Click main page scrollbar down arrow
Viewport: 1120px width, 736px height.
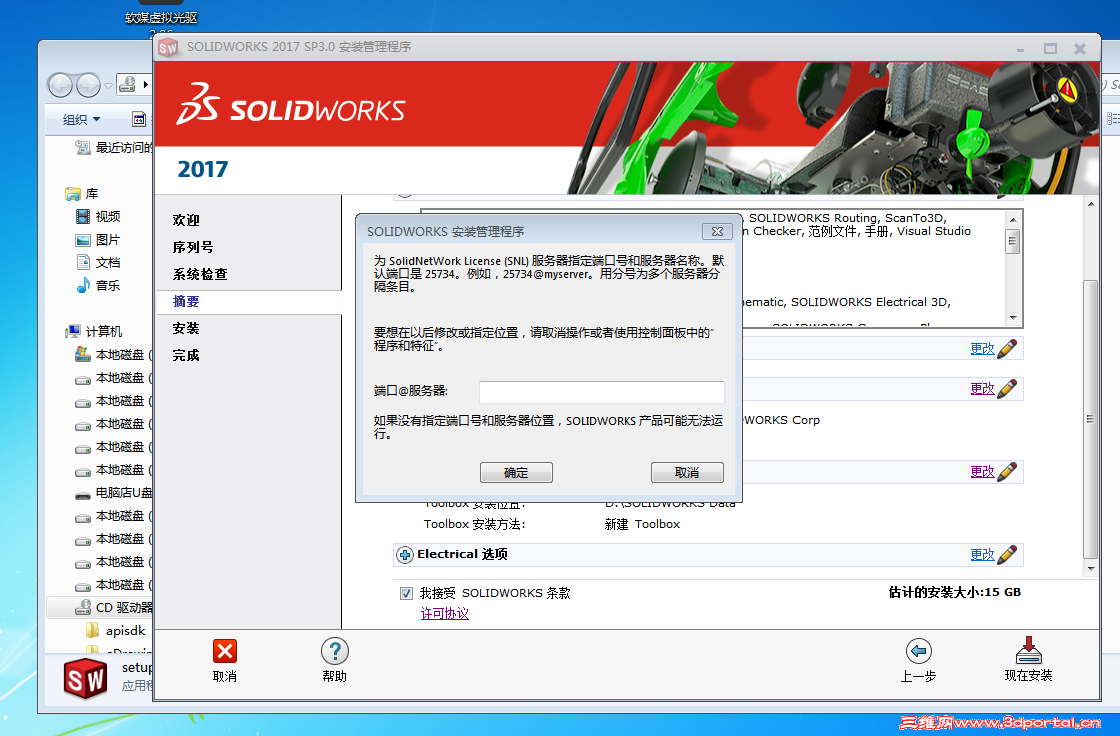tap(1091, 569)
